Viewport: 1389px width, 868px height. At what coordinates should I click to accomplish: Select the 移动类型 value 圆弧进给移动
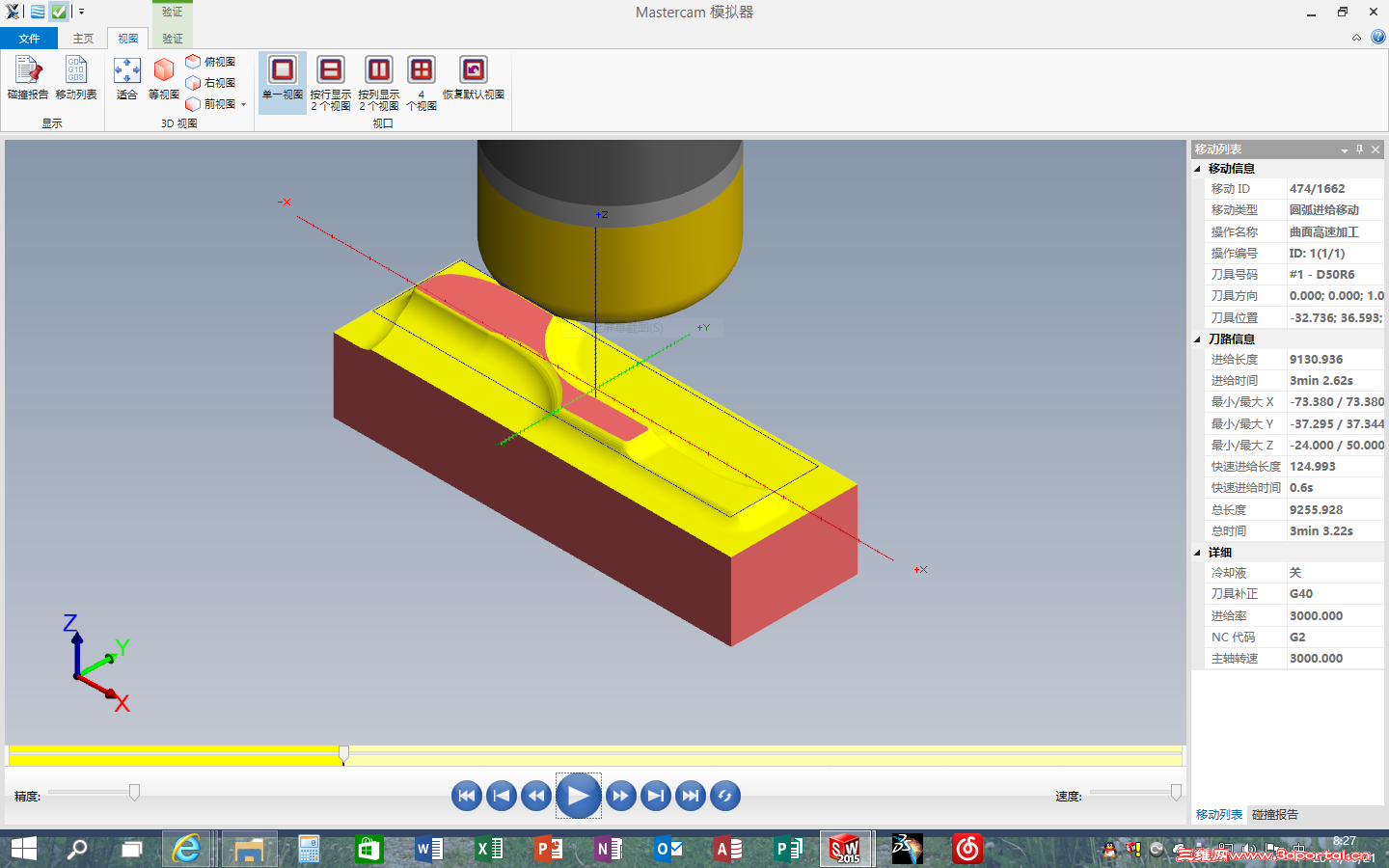point(1324,210)
